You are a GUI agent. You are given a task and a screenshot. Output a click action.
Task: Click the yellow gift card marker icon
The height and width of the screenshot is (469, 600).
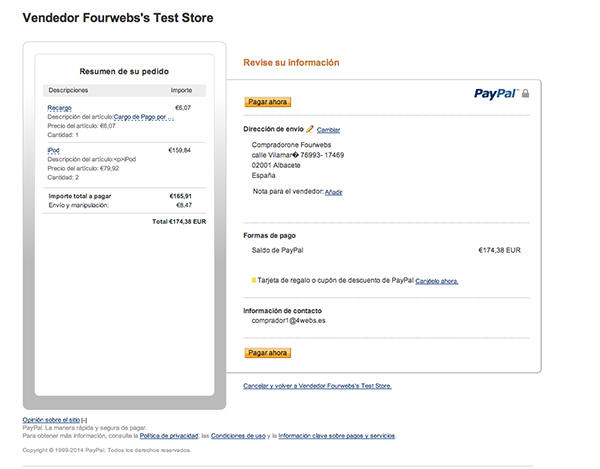[x=253, y=280]
